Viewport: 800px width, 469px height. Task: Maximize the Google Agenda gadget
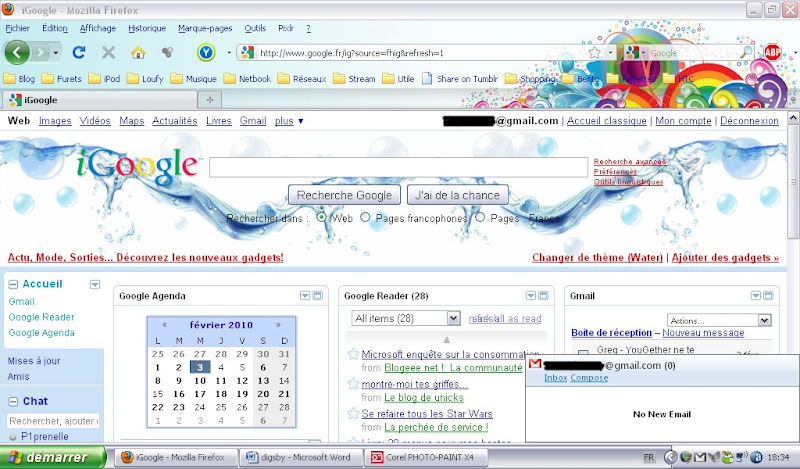[x=317, y=295]
